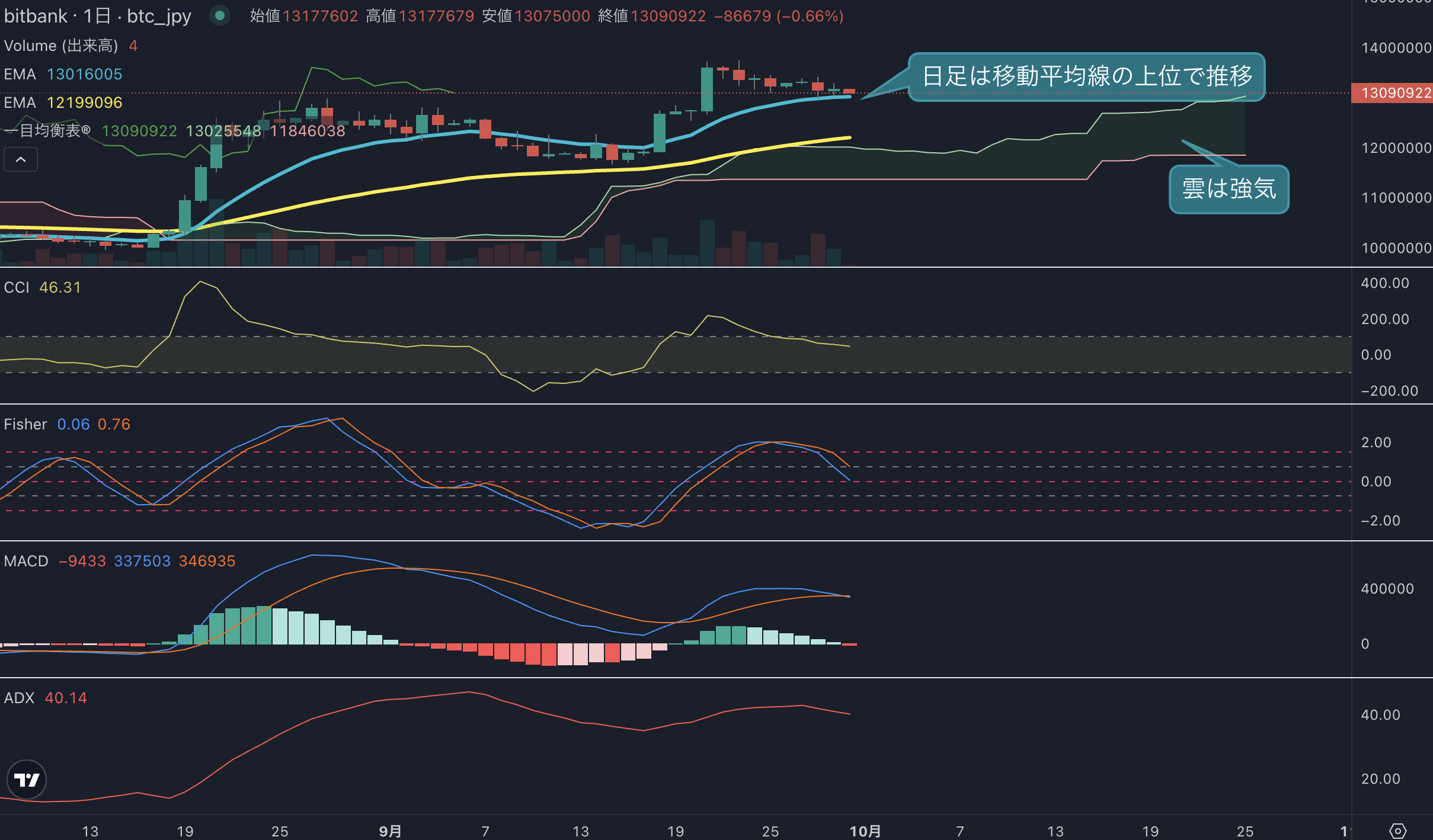This screenshot has height=840, width=1433.
Task: Click the EMA 13016005 indicator legend
Action: click(x=63, y=74)
